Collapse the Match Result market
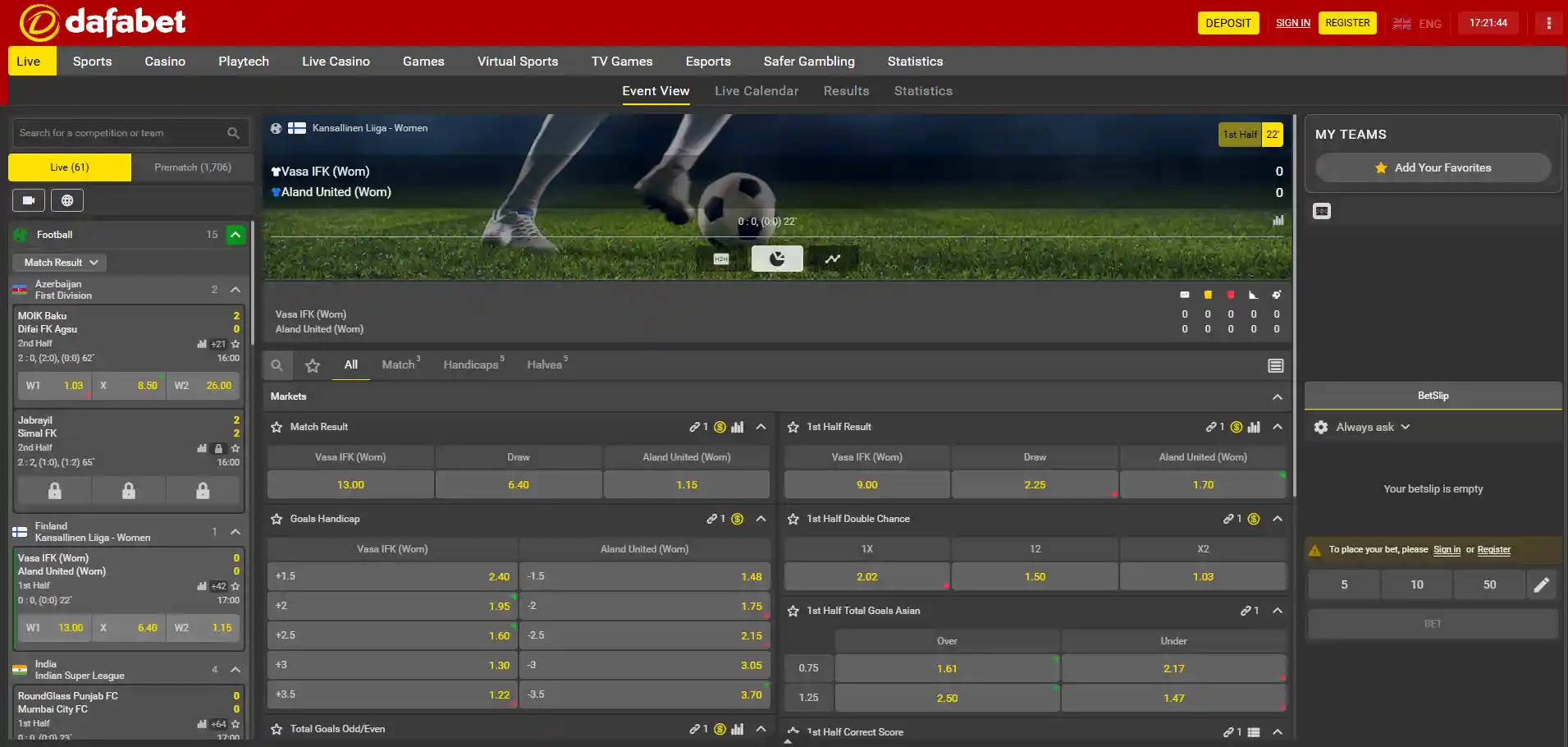This screenshot has width=1568, height=747. tap(761, 427)
